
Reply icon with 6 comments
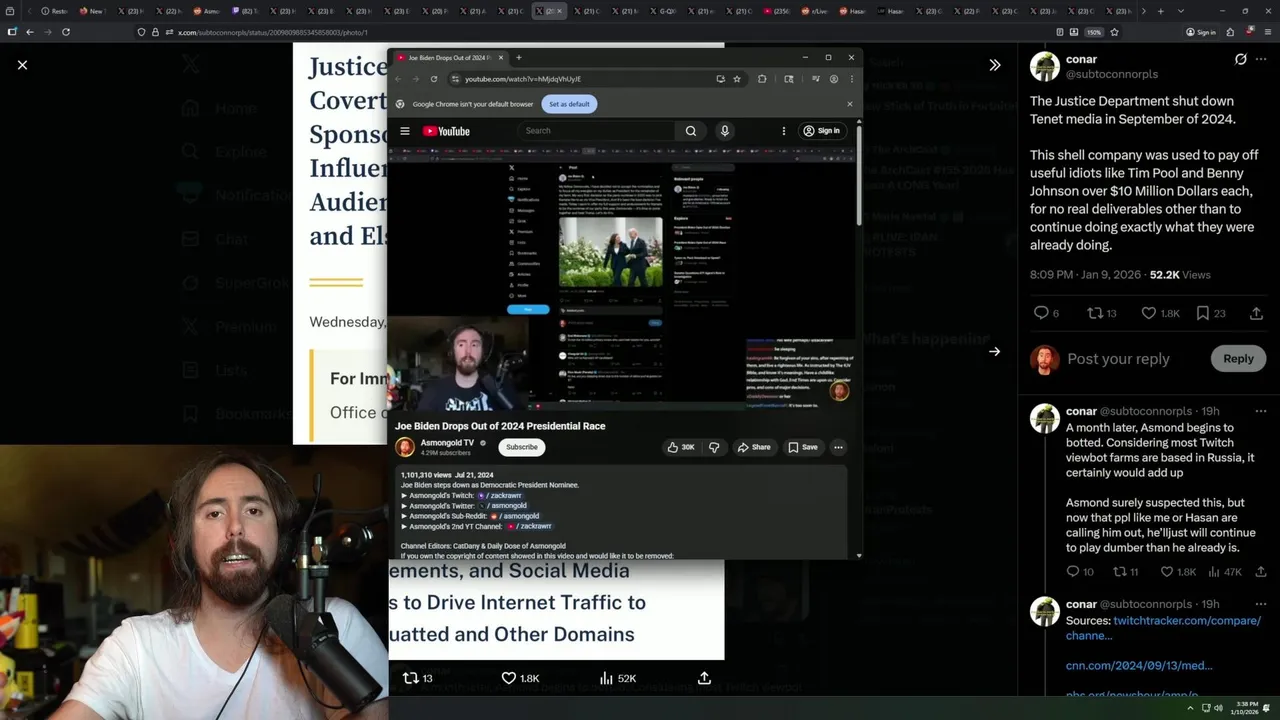(1041, 313)
